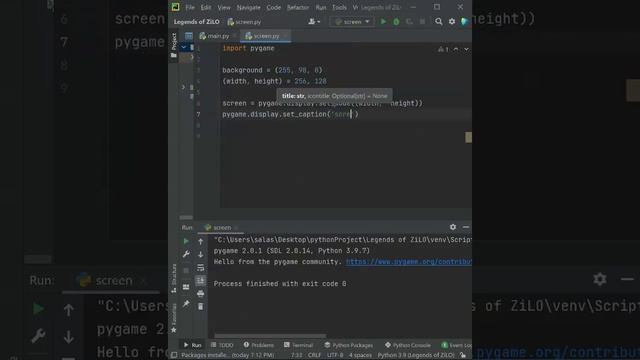Open the Navigate menu

248,7
